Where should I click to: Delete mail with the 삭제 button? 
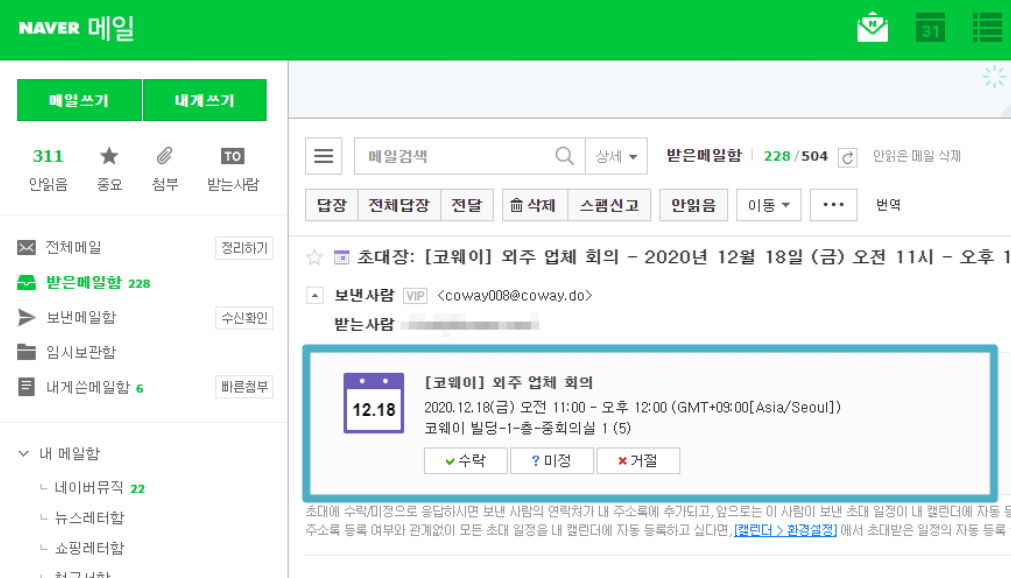(535, 205)
